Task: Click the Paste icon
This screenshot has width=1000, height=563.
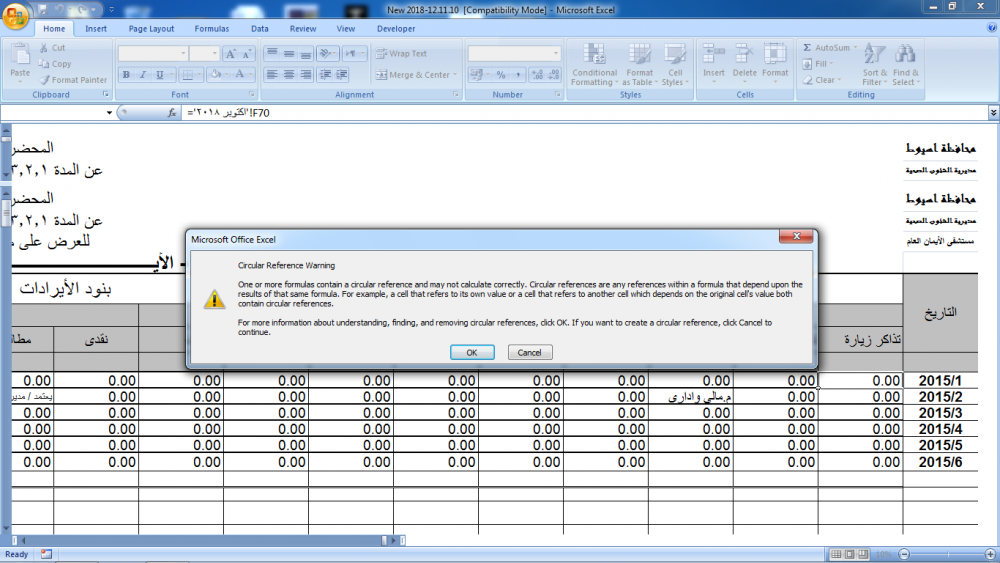Action: pyautogui.click(x=20, y=56)
